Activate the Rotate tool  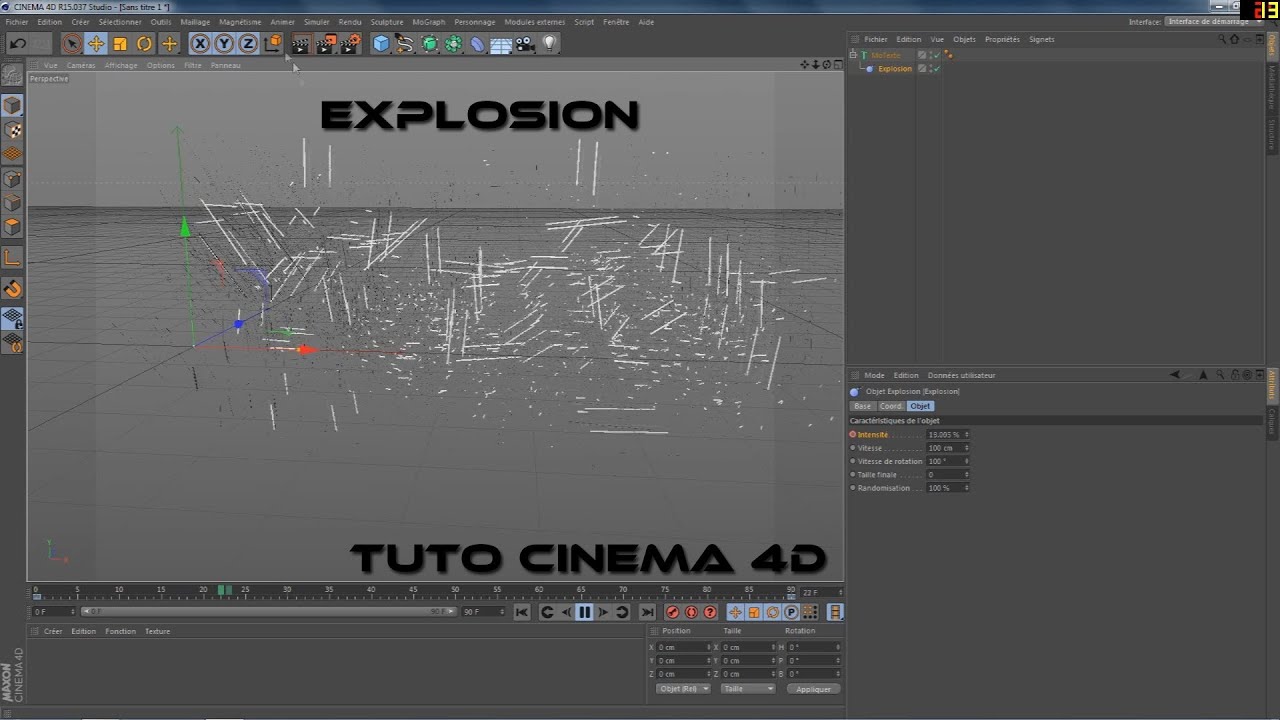(x=144, y=43)
